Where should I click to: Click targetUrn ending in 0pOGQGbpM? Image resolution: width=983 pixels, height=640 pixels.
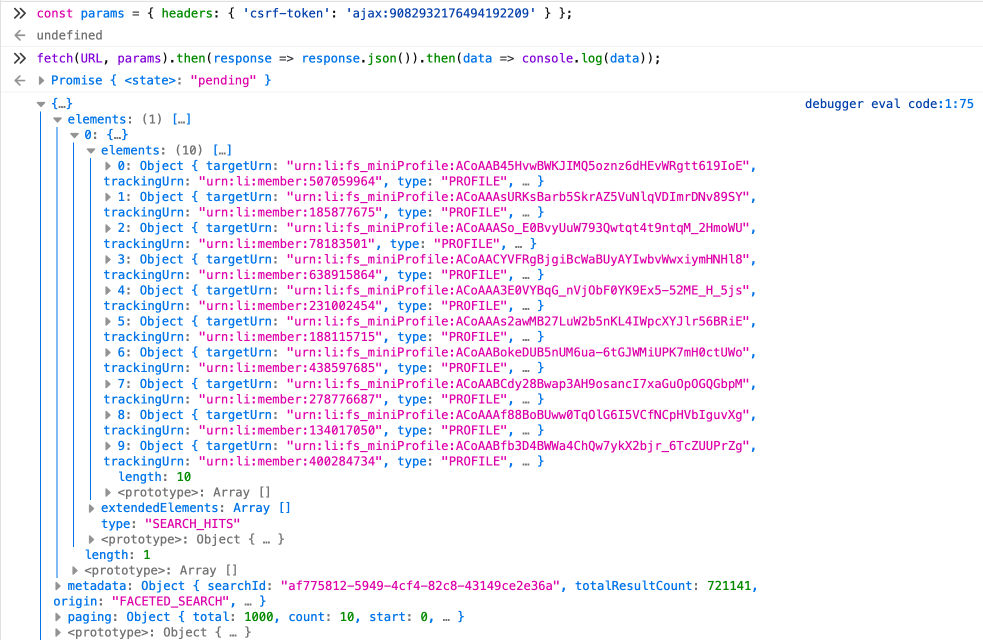coord(518,384)
